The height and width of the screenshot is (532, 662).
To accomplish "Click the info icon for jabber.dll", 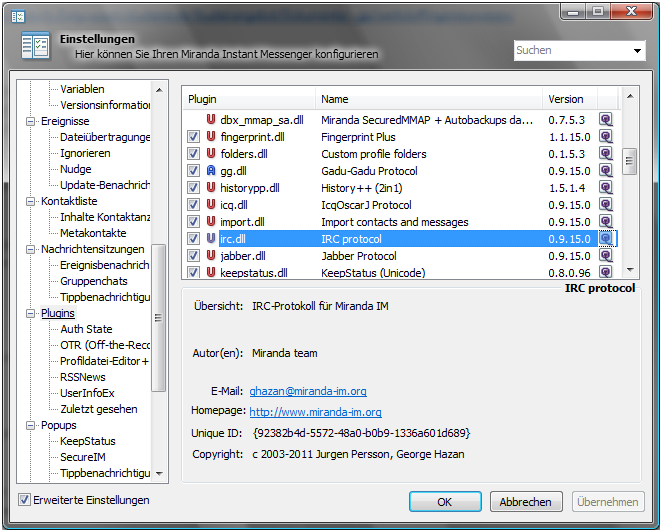I will click(x=606, y=255).
